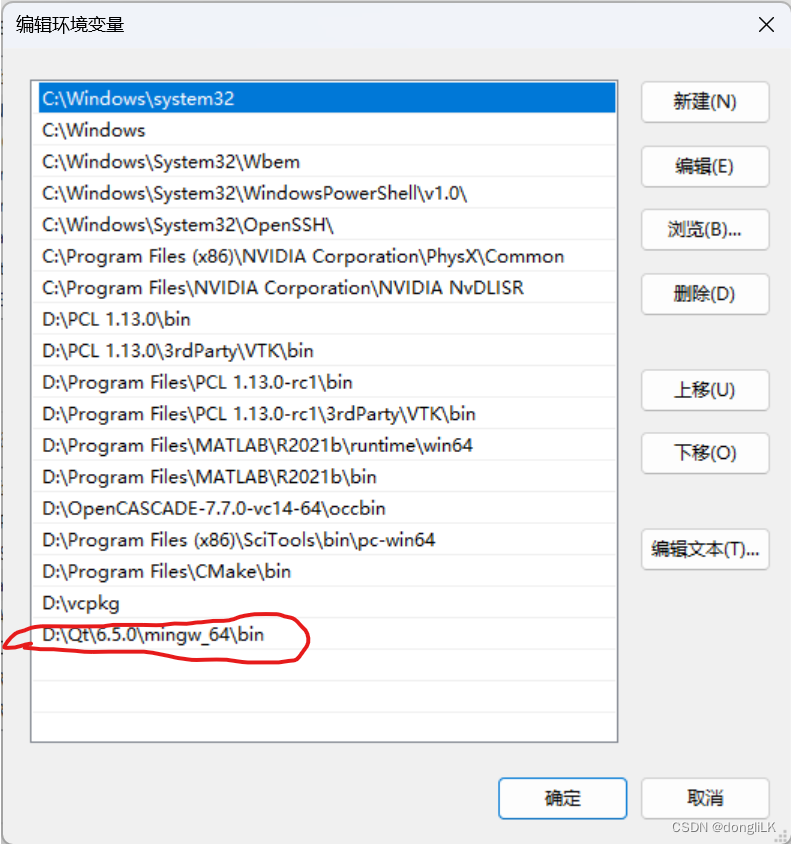Select the D:\vcpkg entry
This screenshot has height=844, width=791.
[x=324, y=603]
